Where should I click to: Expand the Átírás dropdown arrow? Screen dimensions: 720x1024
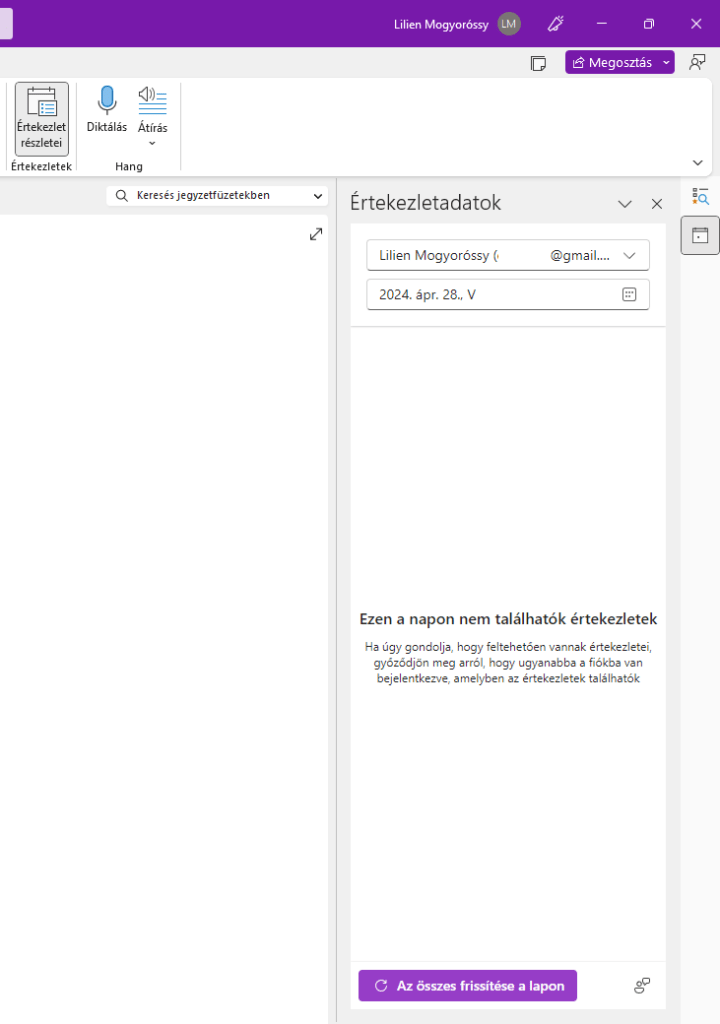152,143
